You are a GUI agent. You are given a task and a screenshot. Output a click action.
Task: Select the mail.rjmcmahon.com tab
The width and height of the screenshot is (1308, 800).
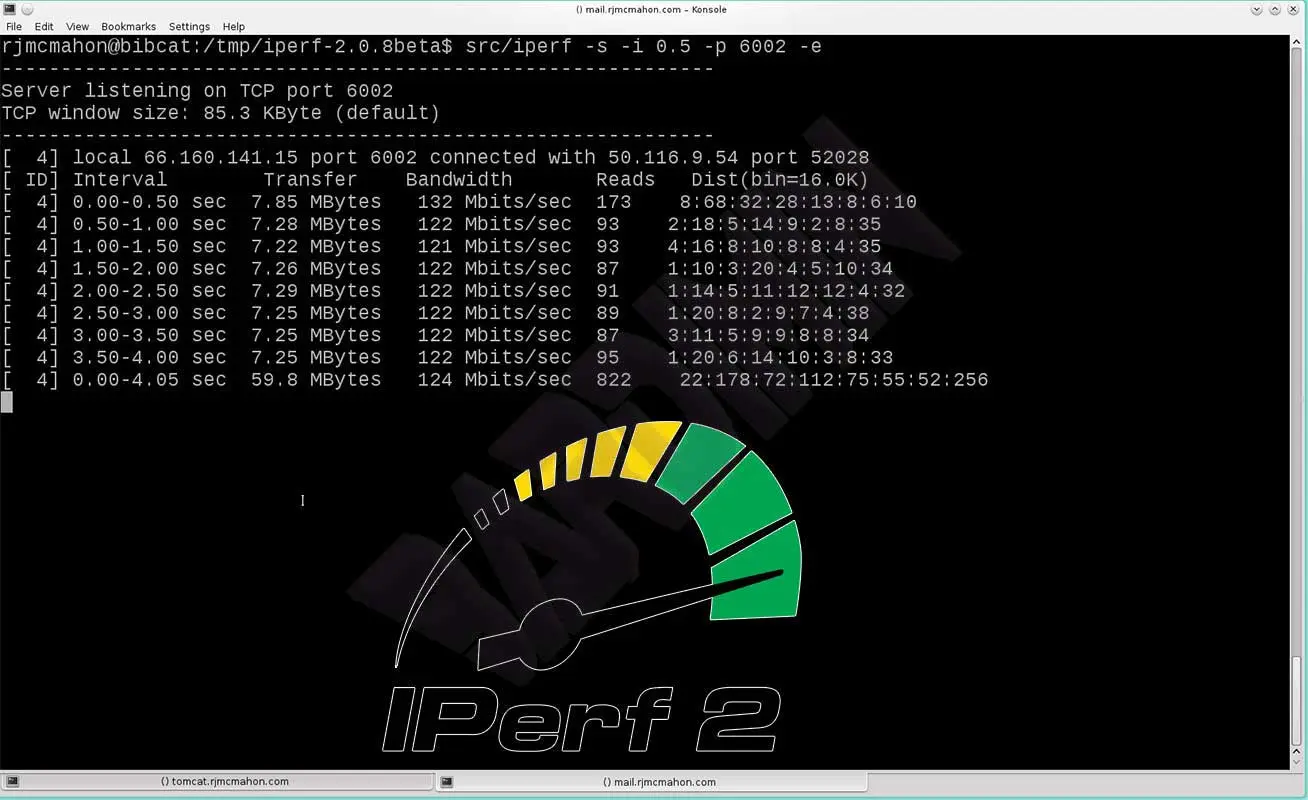point(660,782)
